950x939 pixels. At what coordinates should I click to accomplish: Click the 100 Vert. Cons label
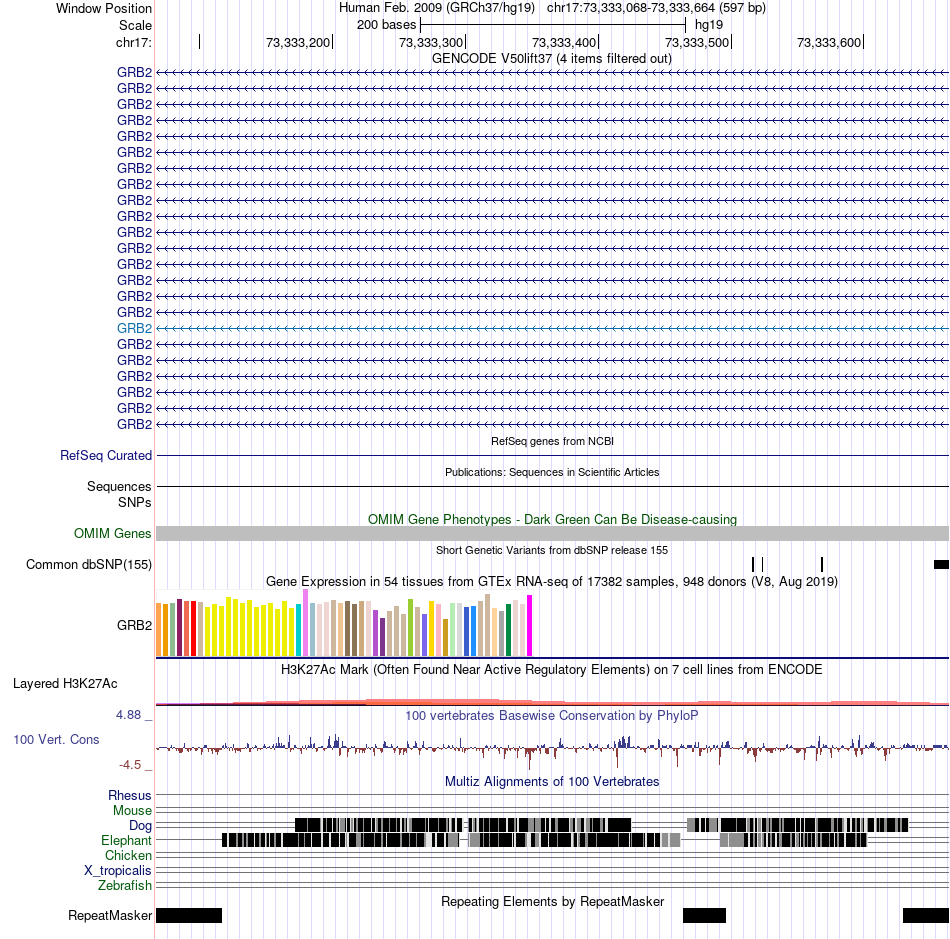coord(56,739)
